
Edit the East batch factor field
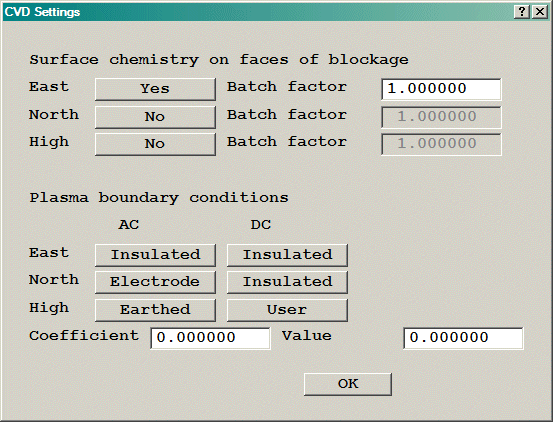(441, 89)
